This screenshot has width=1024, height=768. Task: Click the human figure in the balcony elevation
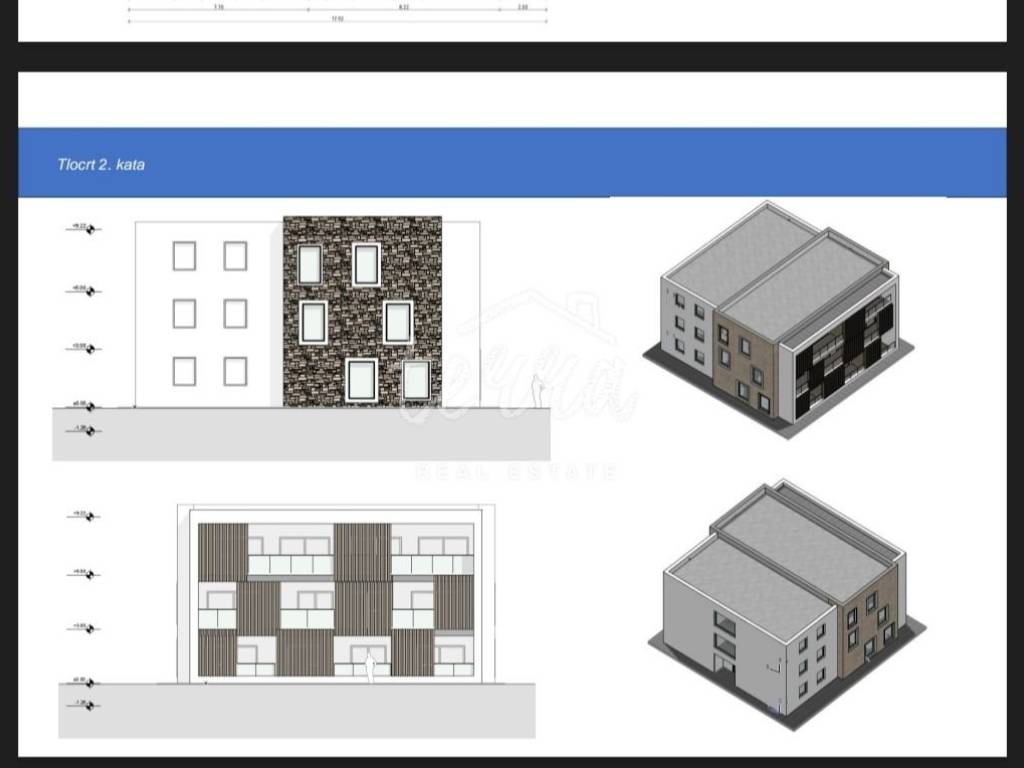[x=370, y=666]
